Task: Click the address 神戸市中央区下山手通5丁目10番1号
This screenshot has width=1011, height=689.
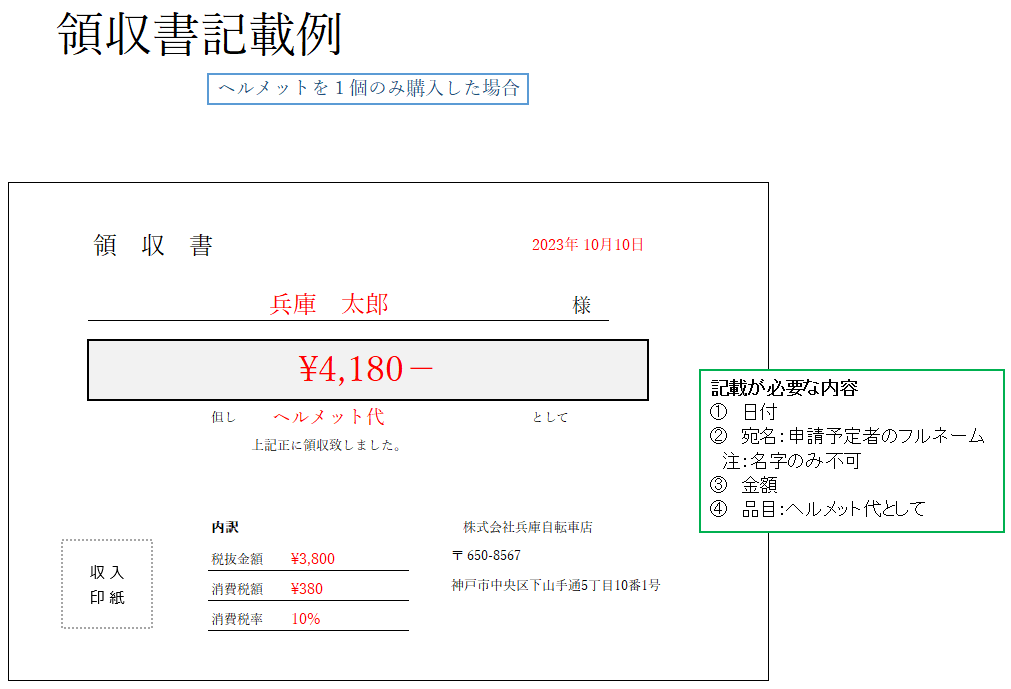Action: [x=555, y=585]
